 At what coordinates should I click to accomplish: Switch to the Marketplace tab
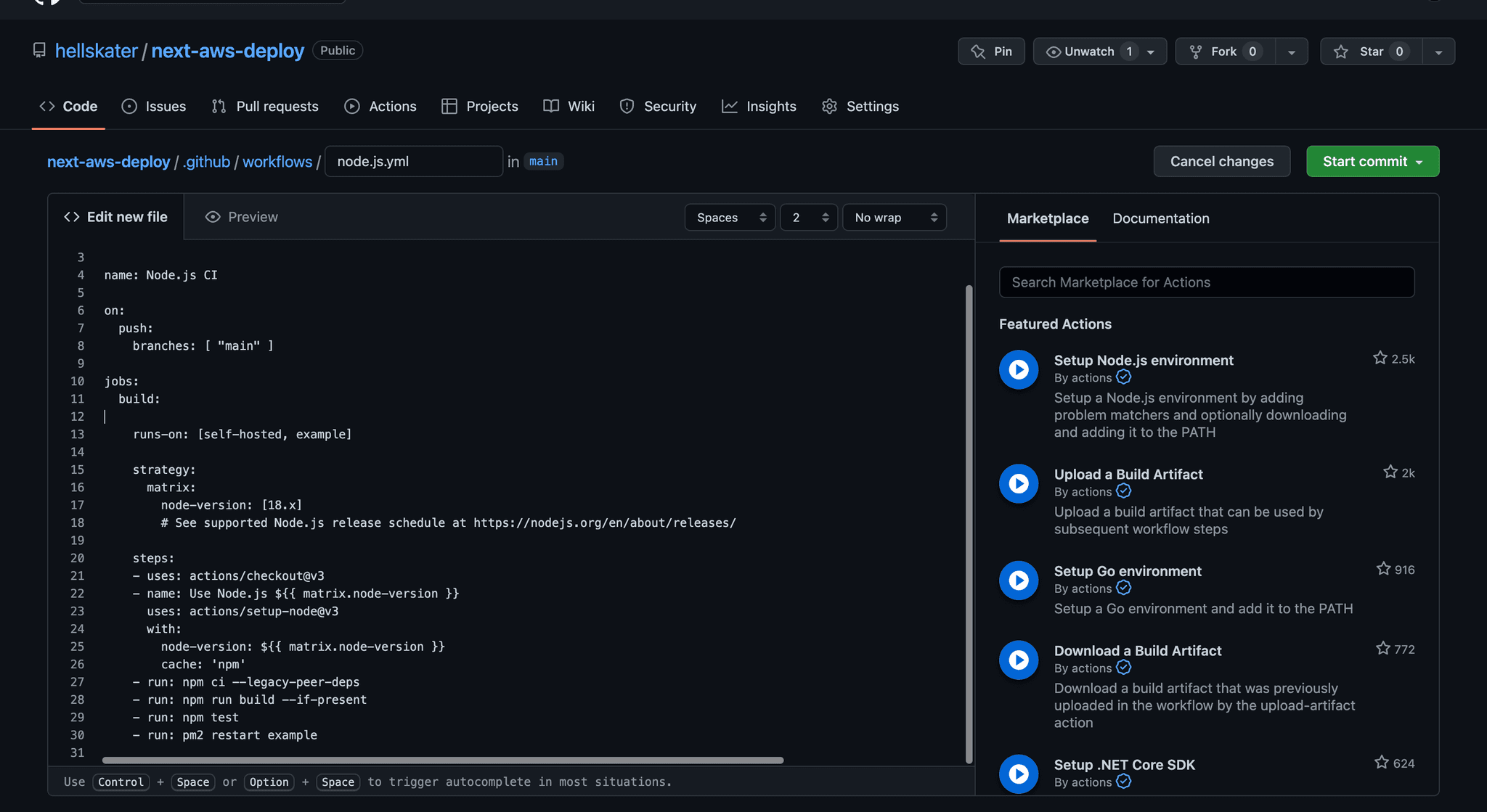1048,218
